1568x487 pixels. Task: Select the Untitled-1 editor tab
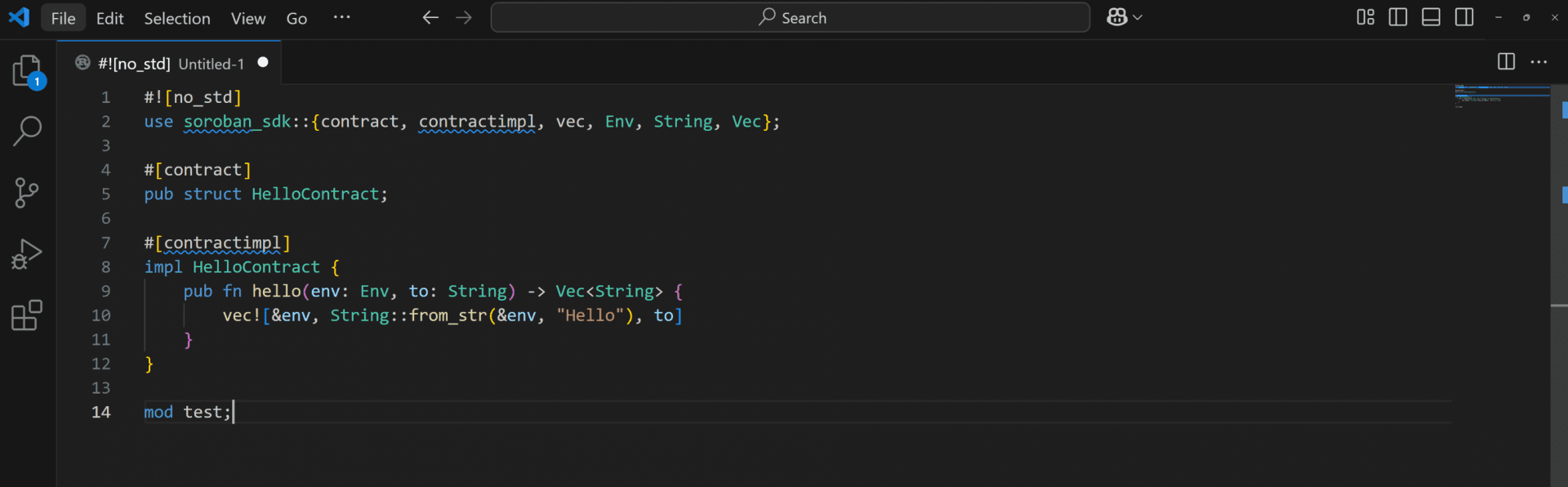click(170, 64)
